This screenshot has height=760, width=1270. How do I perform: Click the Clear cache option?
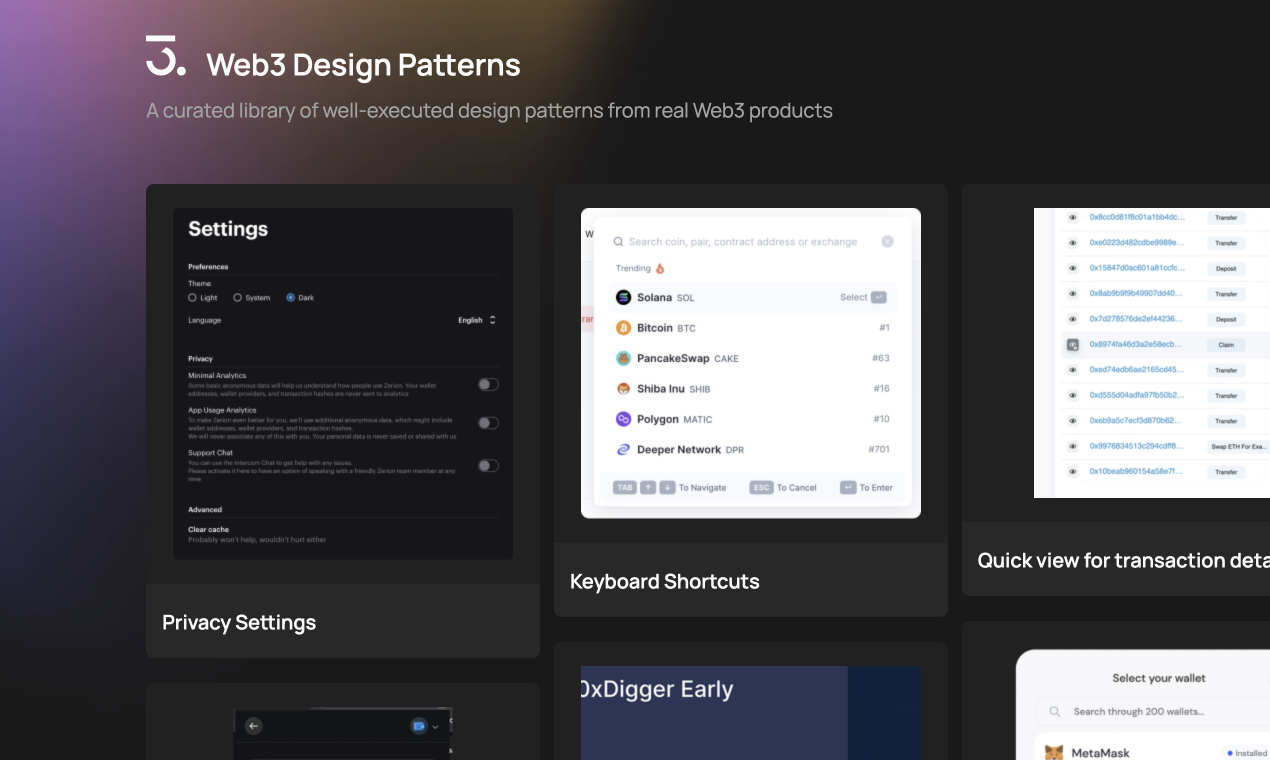click(209, 529)
